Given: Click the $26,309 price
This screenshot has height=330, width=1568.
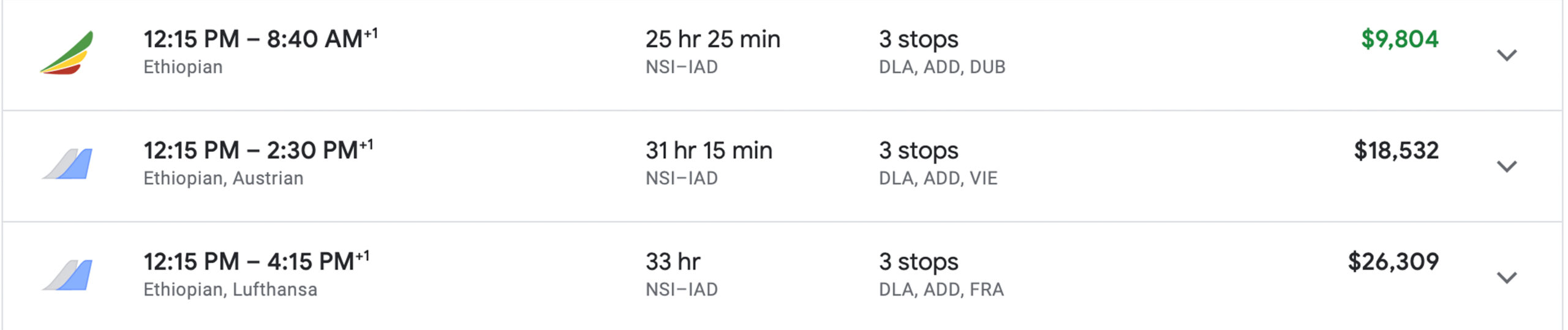Looking at the screenshot, I should 1393,262.
